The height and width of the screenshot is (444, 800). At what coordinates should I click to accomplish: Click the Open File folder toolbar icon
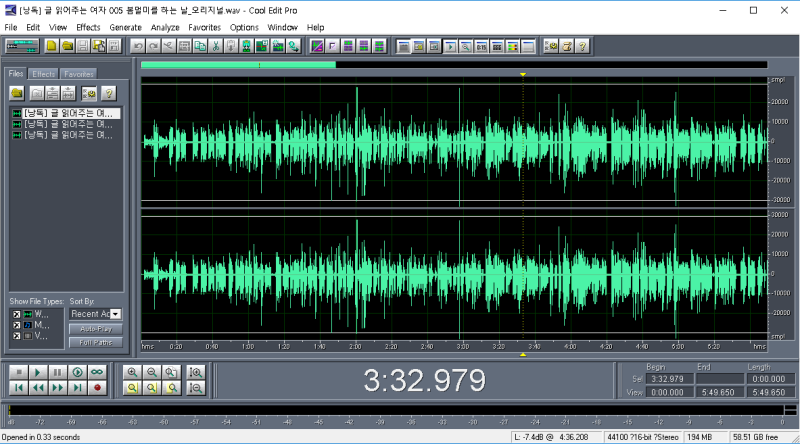[67, 46]
